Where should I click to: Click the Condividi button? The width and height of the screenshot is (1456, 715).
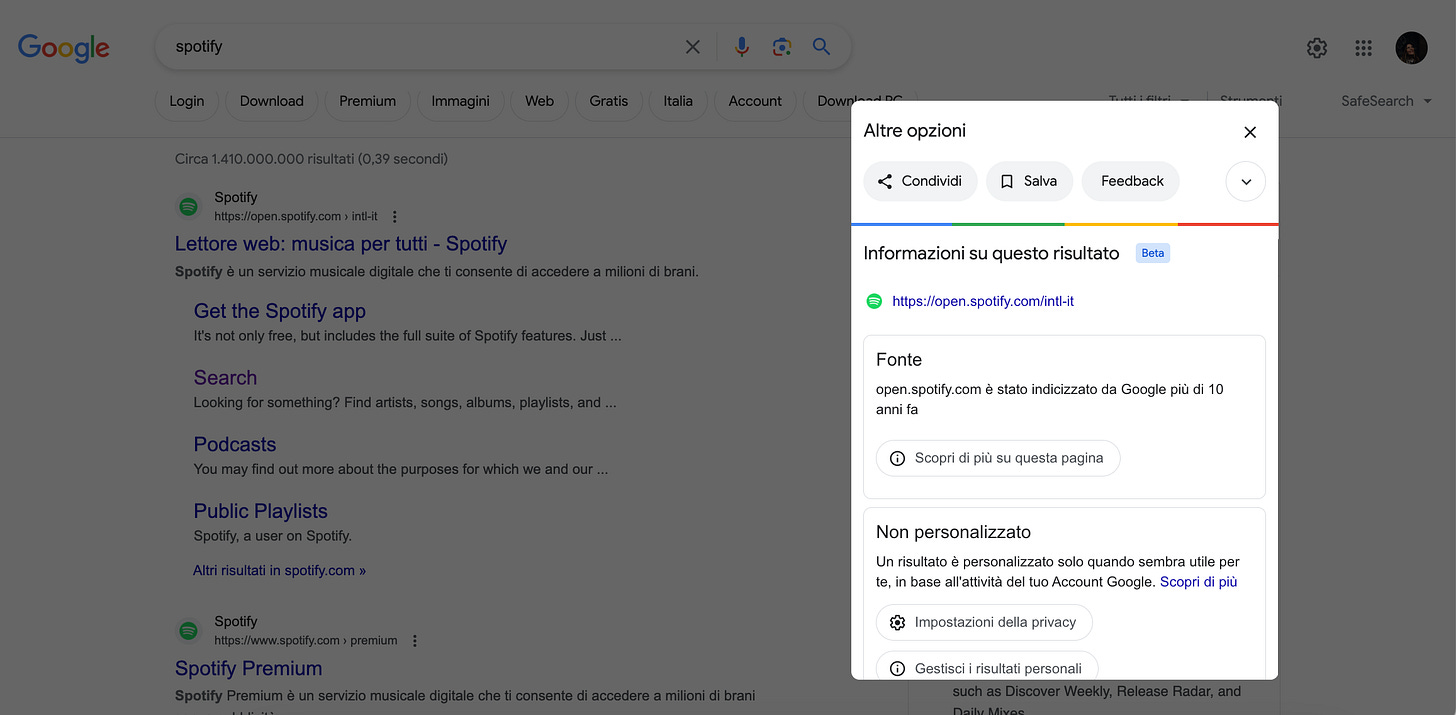pos(920,181)
